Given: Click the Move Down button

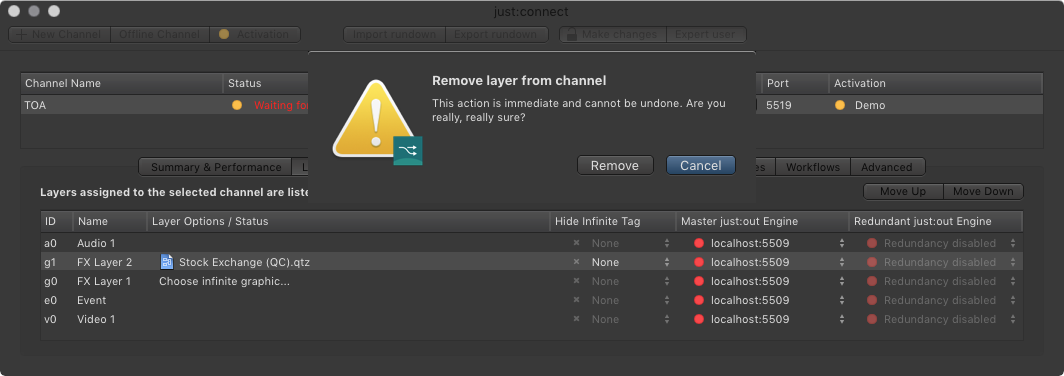Looking at the screenshot, I should pos(983,191).
